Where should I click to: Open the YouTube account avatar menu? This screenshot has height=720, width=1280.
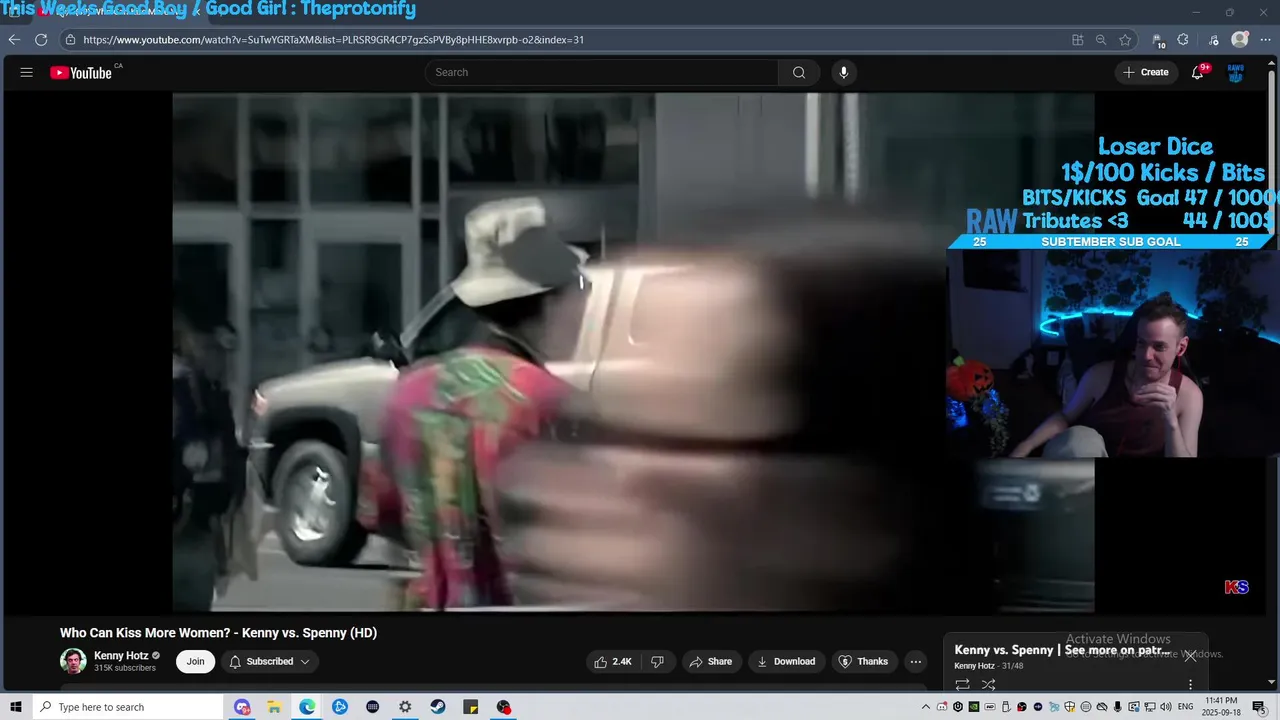pos(1236,72)
